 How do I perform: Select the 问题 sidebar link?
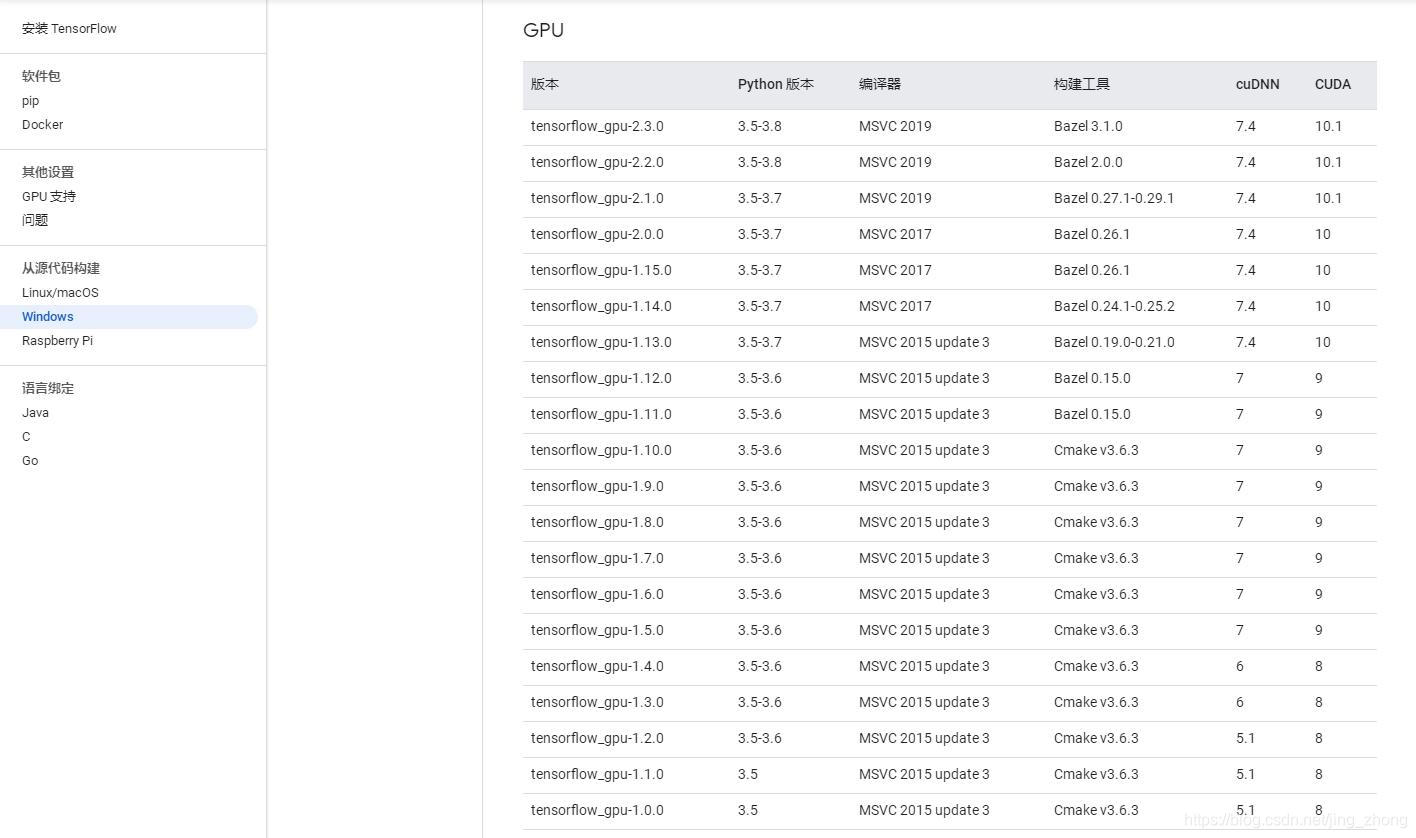pyautogui.click(x=35, y=221)
